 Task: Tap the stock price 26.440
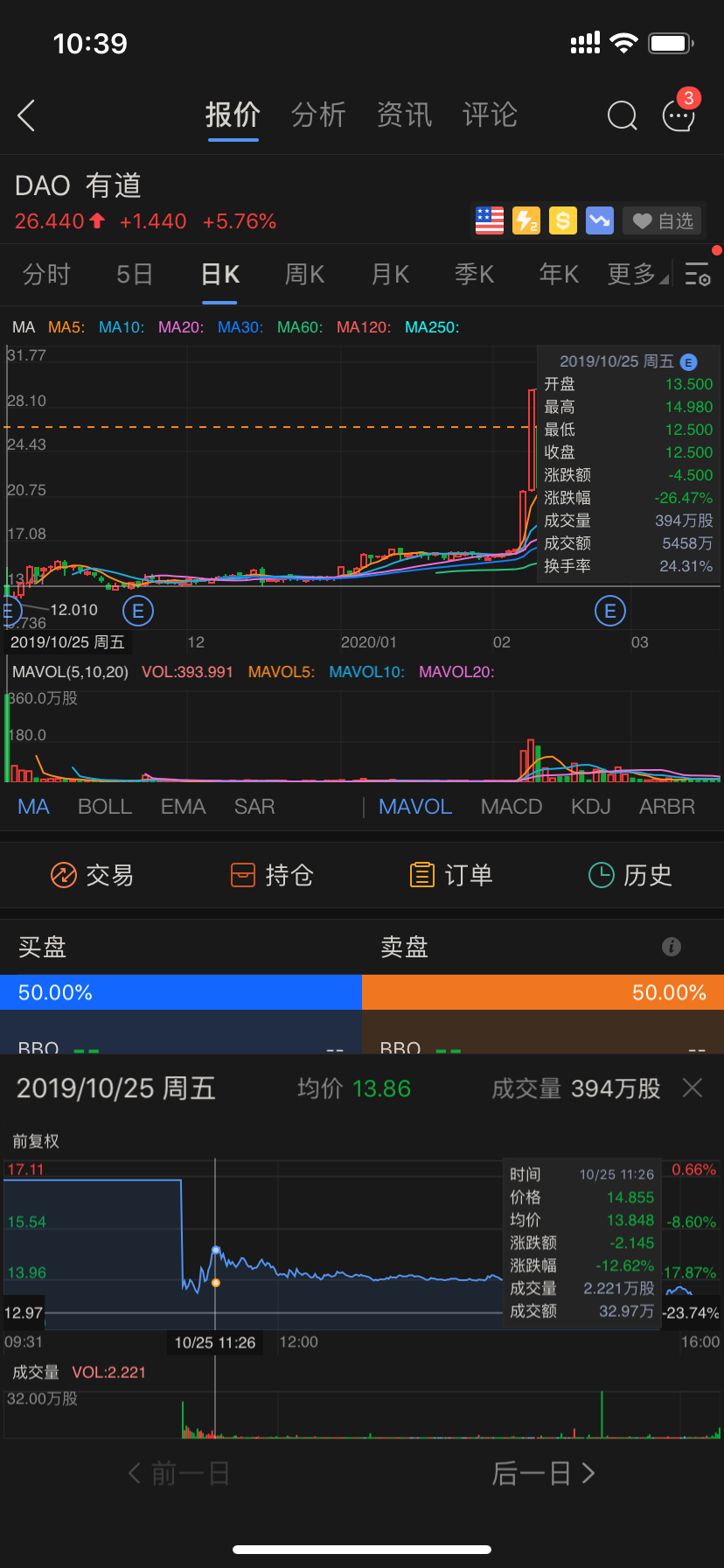click(x=50, y=221)
